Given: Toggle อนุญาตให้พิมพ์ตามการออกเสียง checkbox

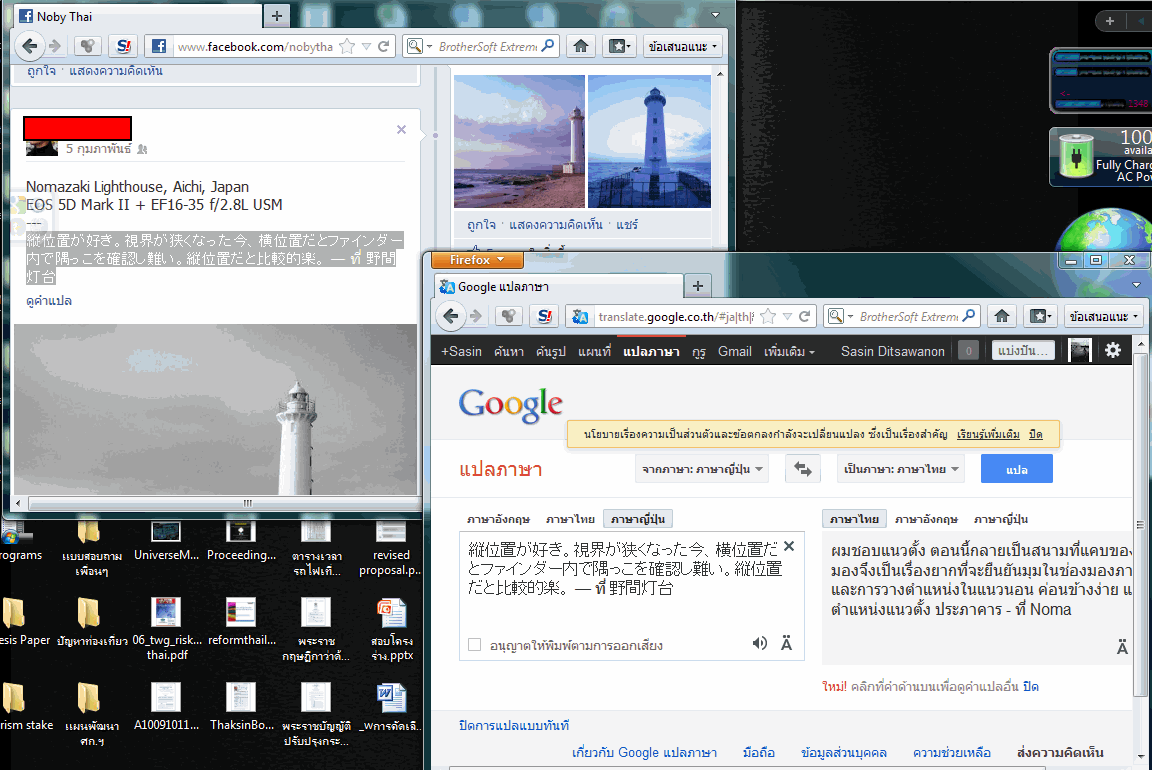Looking at the screenshot, I should [475, 645].
